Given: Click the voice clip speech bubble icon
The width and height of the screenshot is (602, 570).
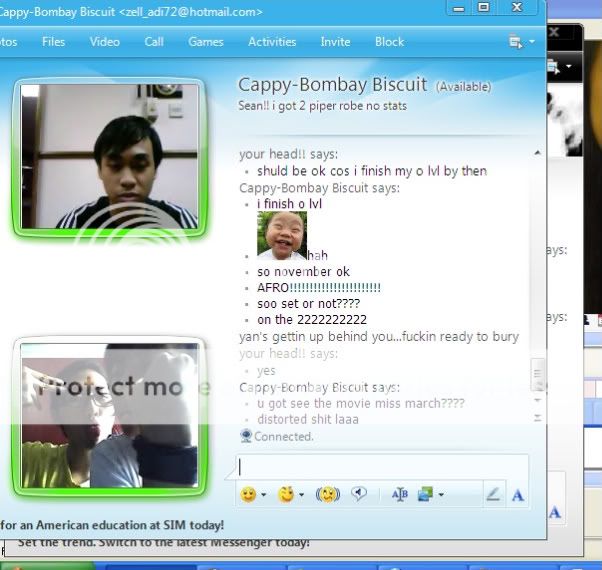Looking at the screenshot, I should click(x=359, y=494).
